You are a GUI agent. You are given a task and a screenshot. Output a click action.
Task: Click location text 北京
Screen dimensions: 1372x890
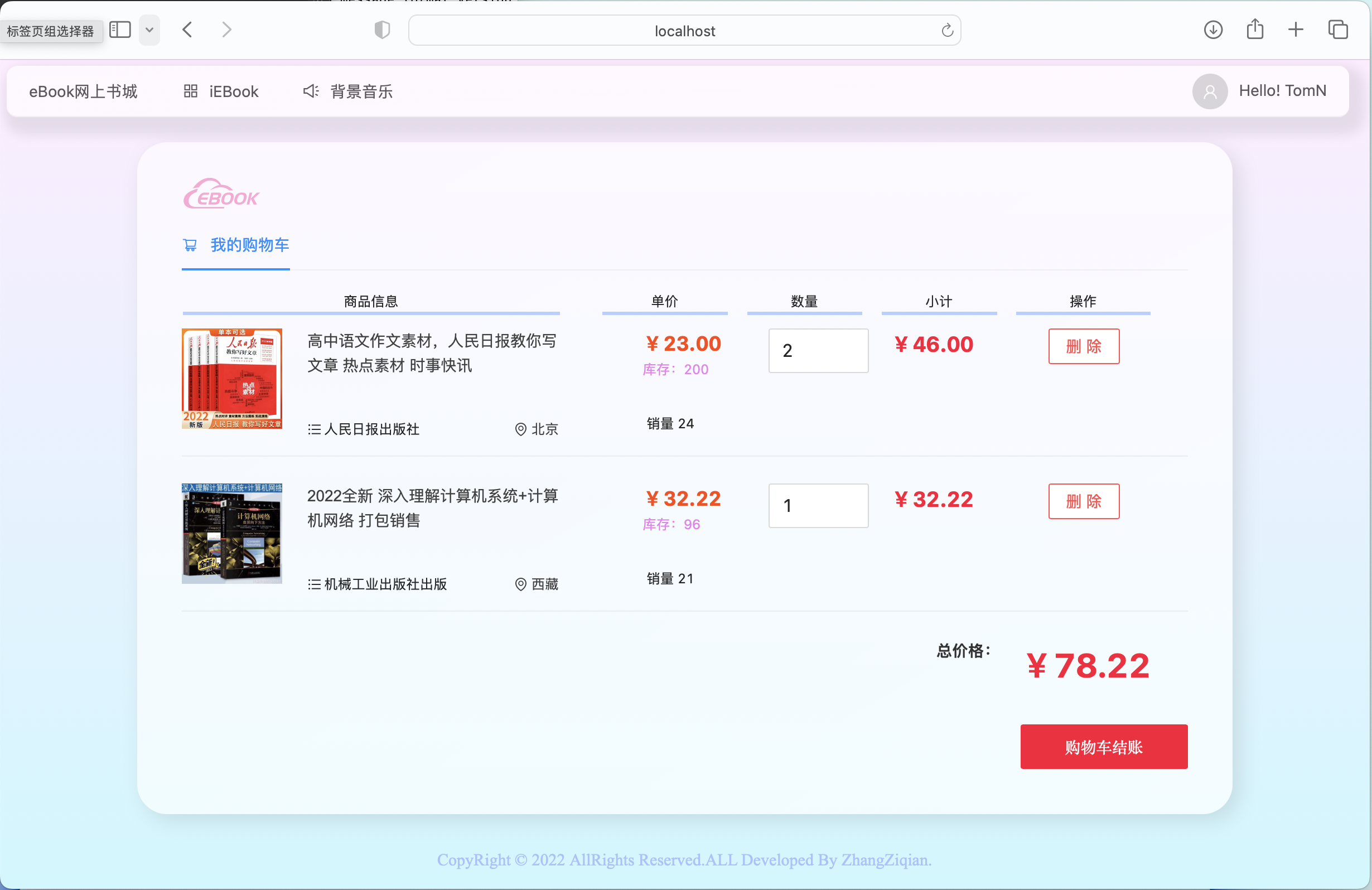[545, 429]
